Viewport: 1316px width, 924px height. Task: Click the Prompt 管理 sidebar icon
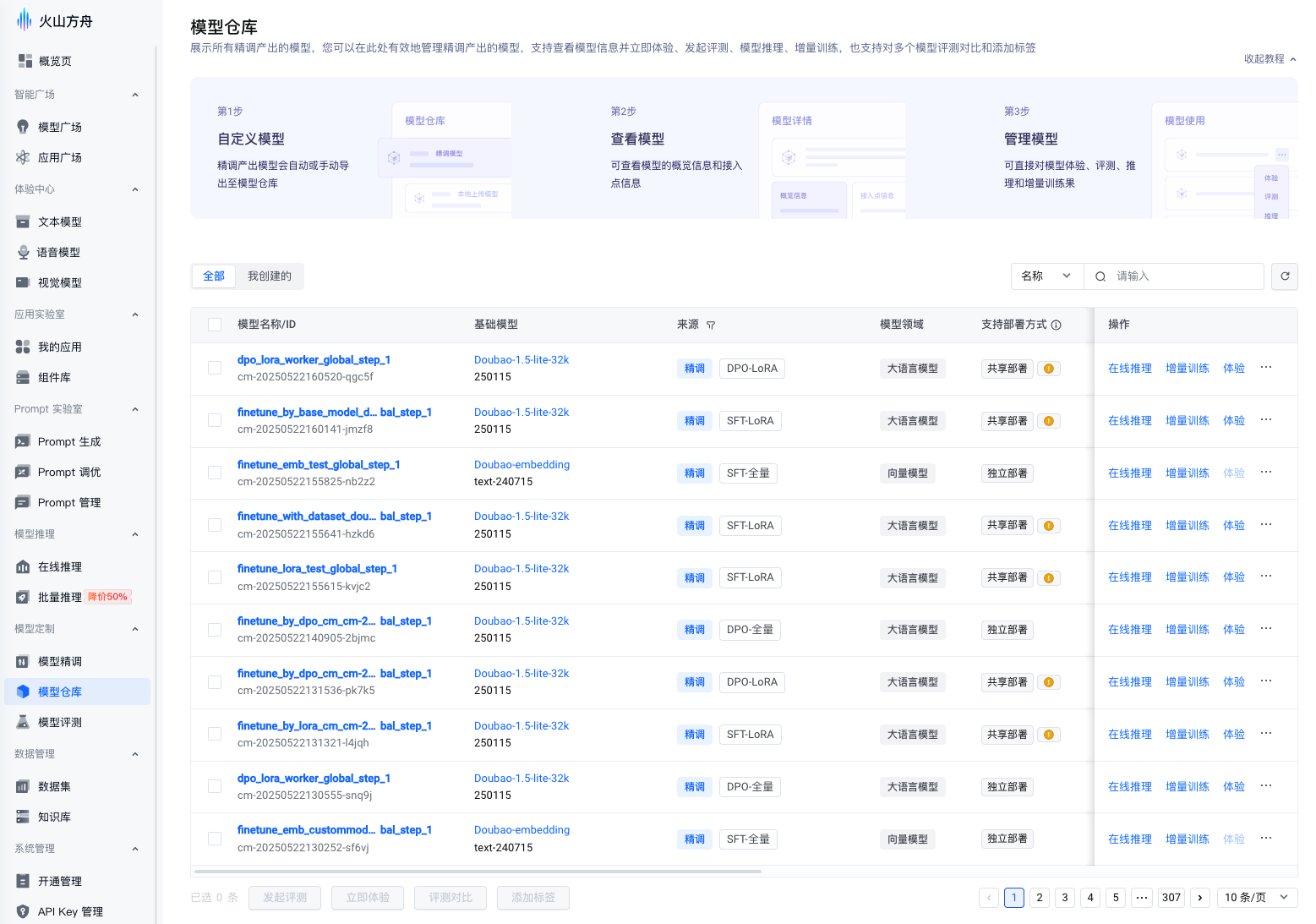[23, 502]
